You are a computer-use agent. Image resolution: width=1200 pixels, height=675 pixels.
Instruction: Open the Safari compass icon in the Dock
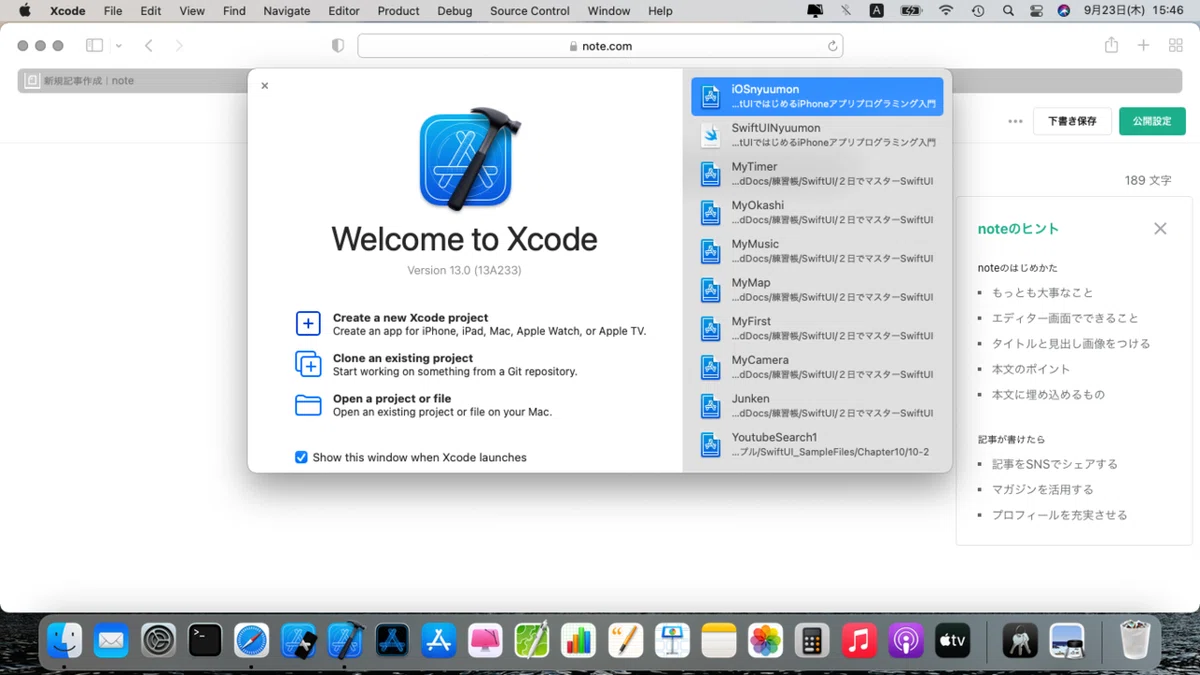click(x=252, y=640)
